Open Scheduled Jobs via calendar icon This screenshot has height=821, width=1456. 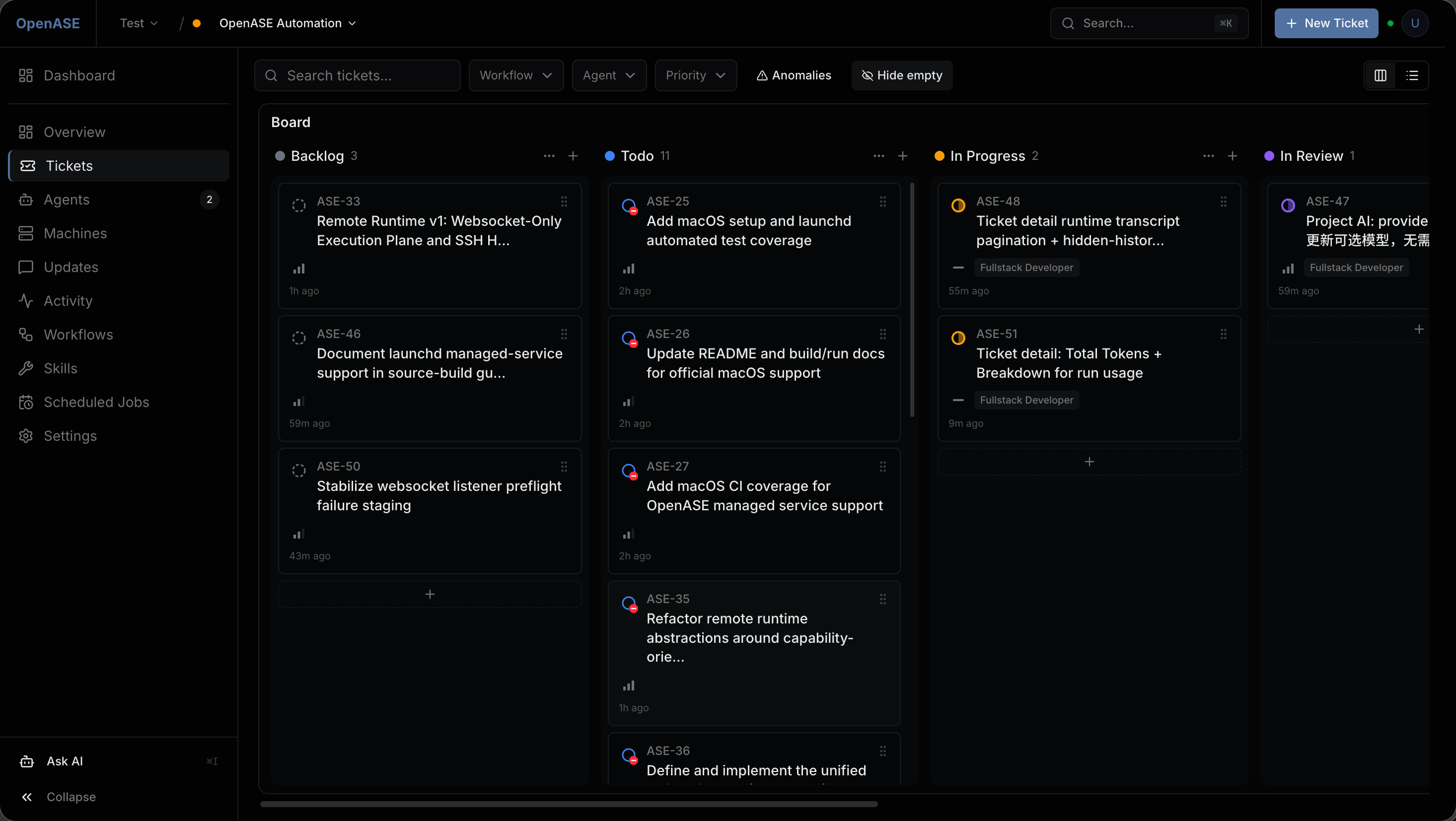click(x=25, y=402)
